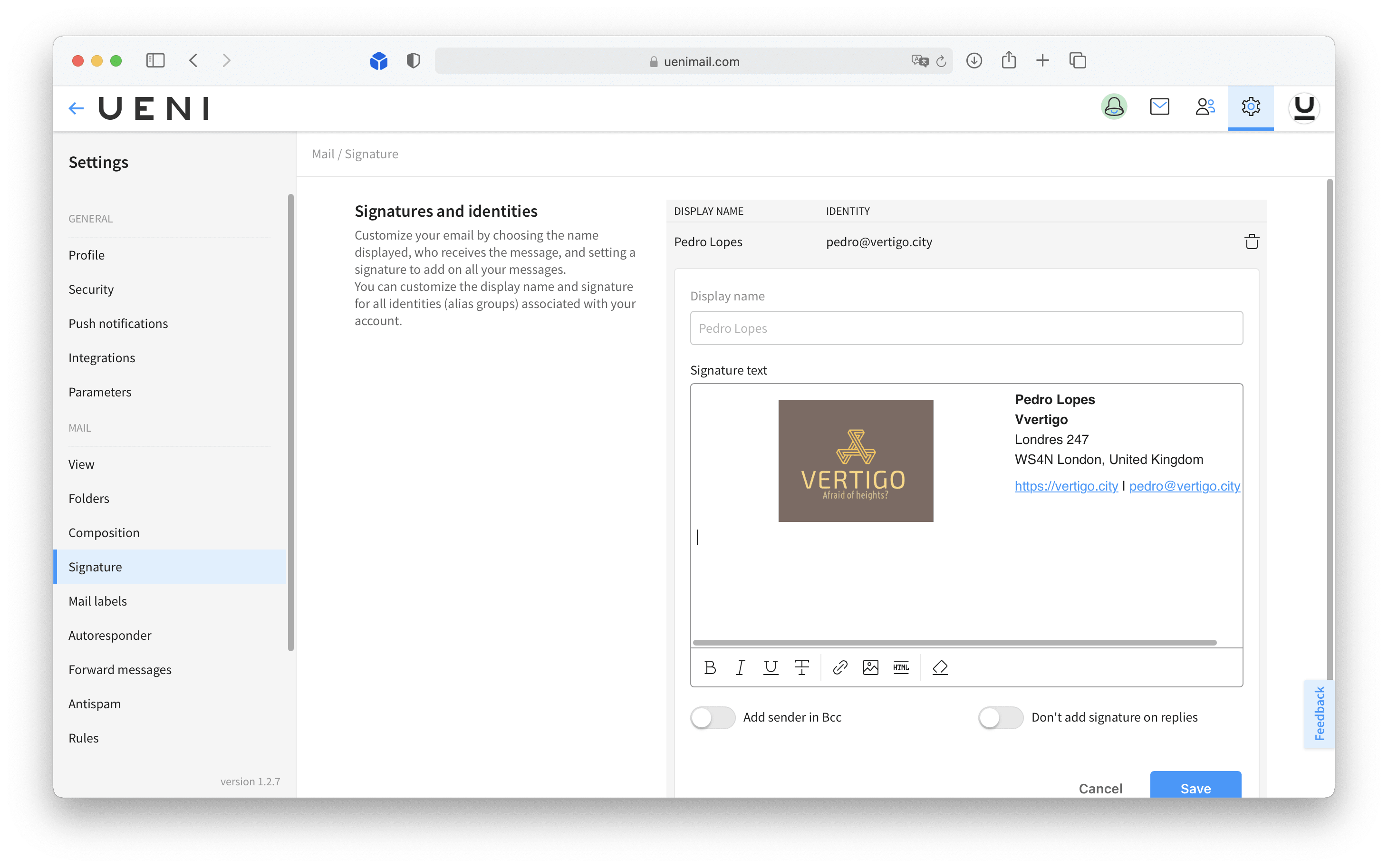Delete the Pedro Lopes identity

(x=1252, y=241)
